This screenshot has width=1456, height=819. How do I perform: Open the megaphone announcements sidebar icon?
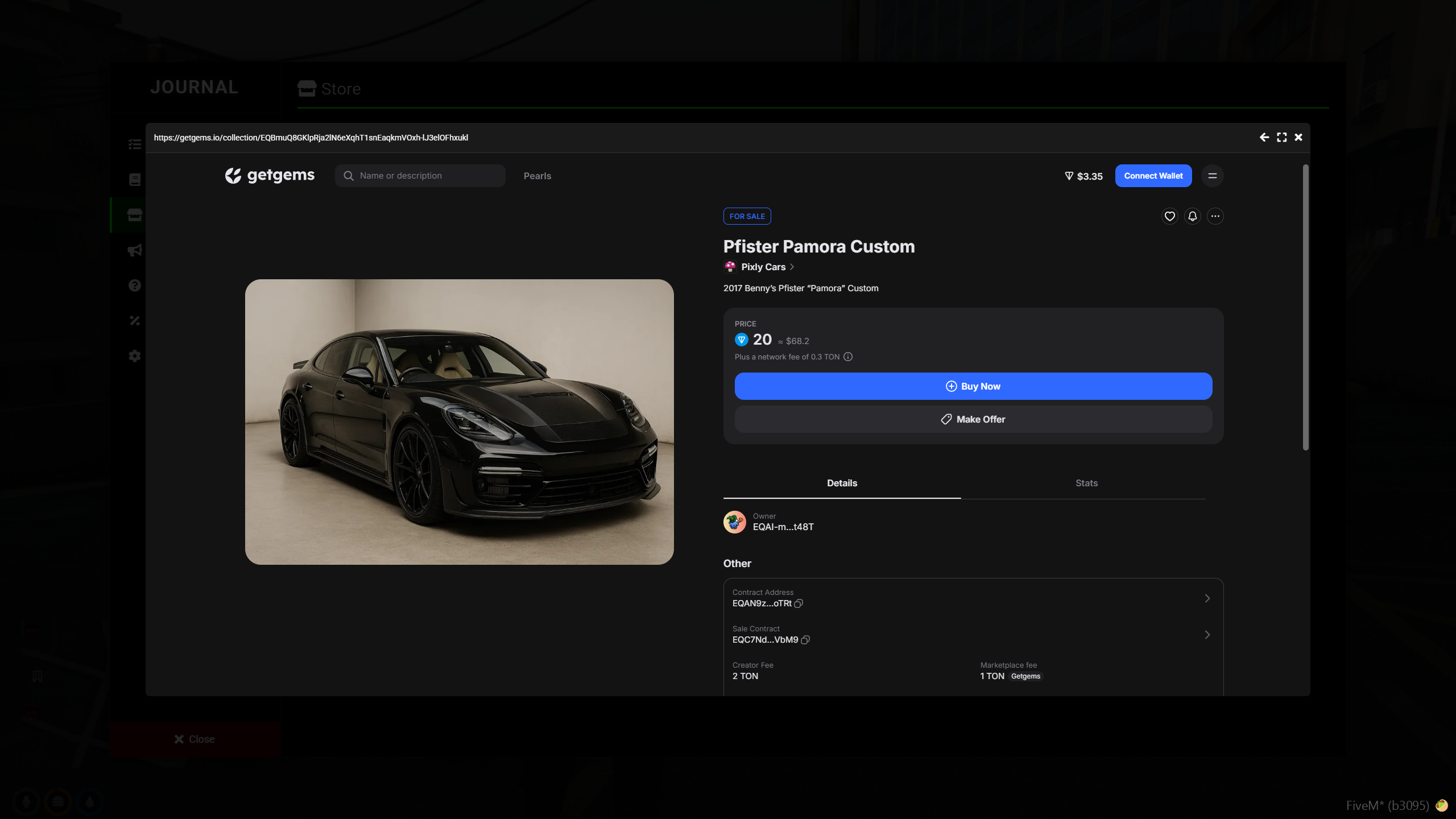[x=134, y=250]
